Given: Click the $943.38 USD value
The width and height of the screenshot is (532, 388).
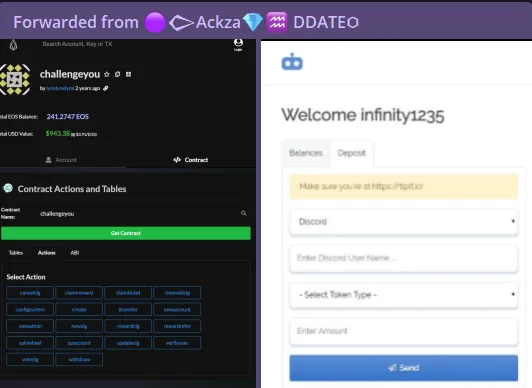Looking at the screenshot, I should [58, 134].
